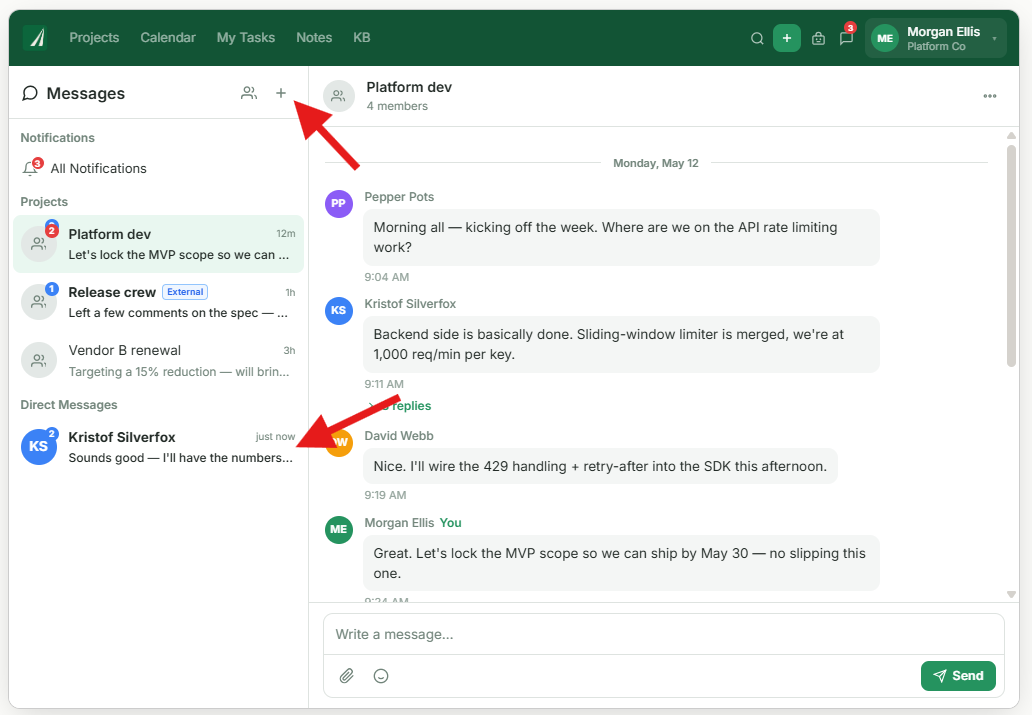The image size is (1032, 715).
Task: Click the Write a message input field
Action: 663,635
